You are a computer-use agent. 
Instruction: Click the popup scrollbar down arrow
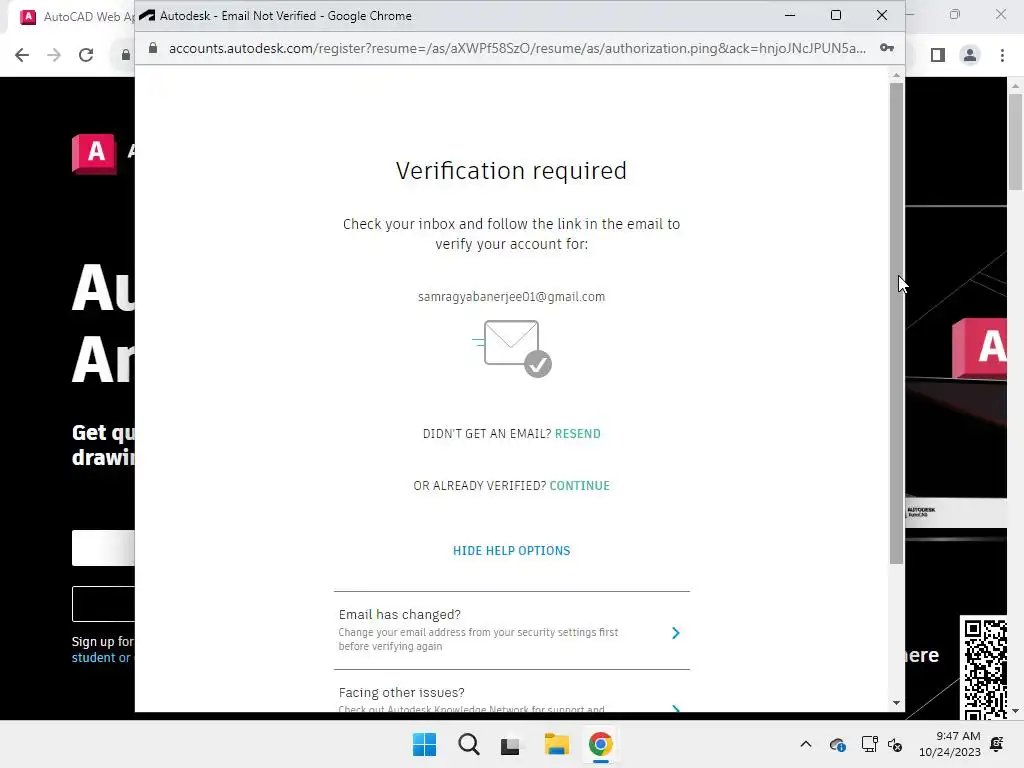[x=896, y=703]
